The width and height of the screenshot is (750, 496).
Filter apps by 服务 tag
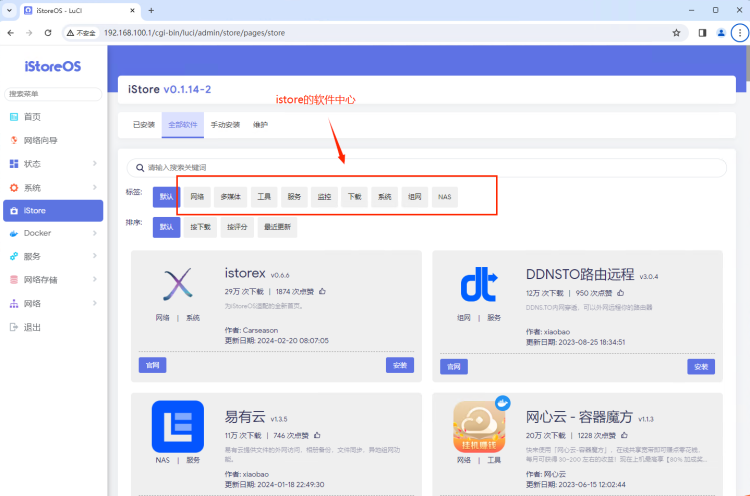[x=294, y=197]
